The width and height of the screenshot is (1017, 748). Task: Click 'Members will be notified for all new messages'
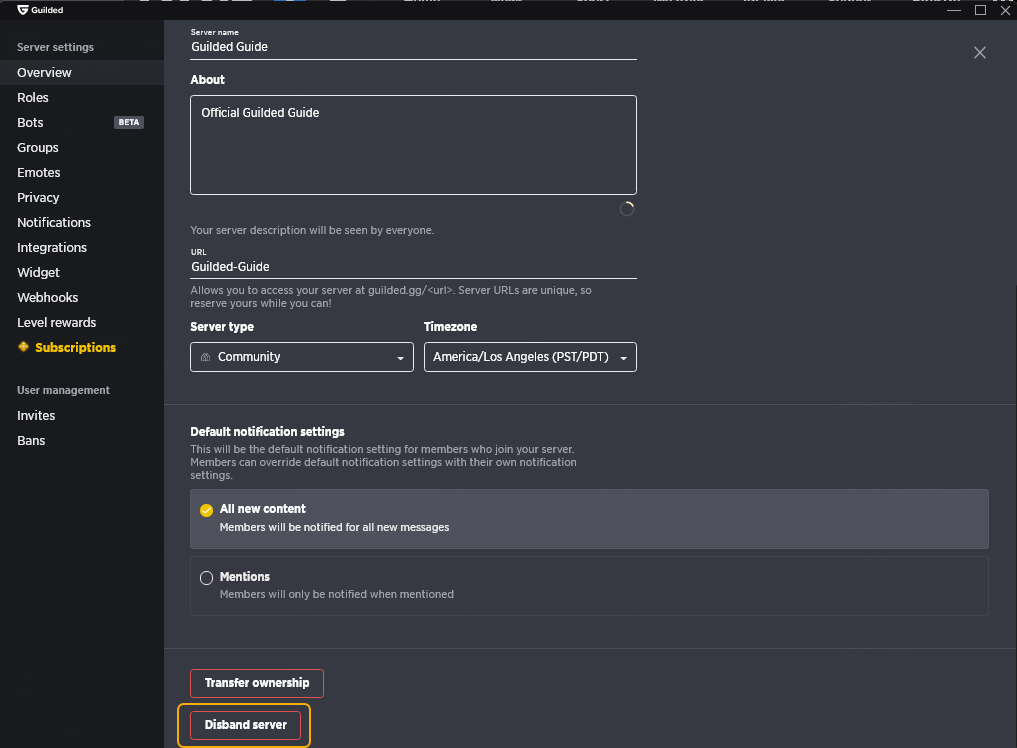[334, 527]
